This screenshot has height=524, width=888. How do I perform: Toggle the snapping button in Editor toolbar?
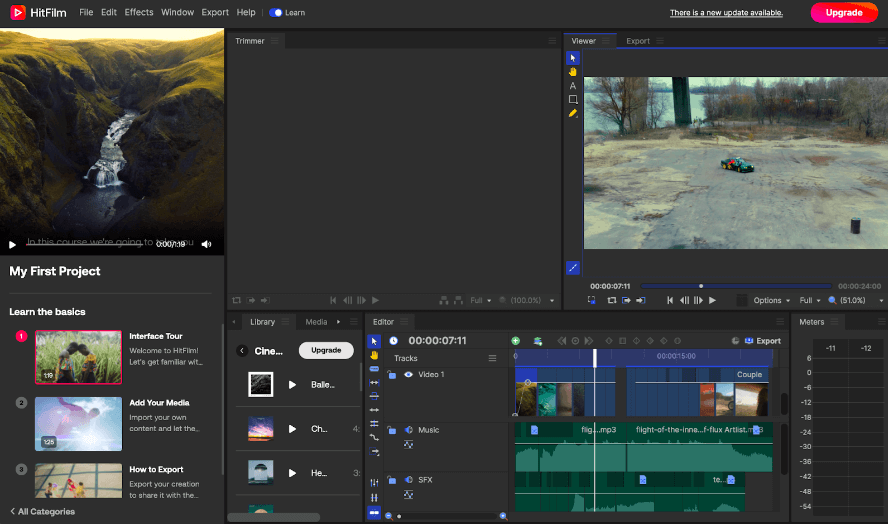374,513
